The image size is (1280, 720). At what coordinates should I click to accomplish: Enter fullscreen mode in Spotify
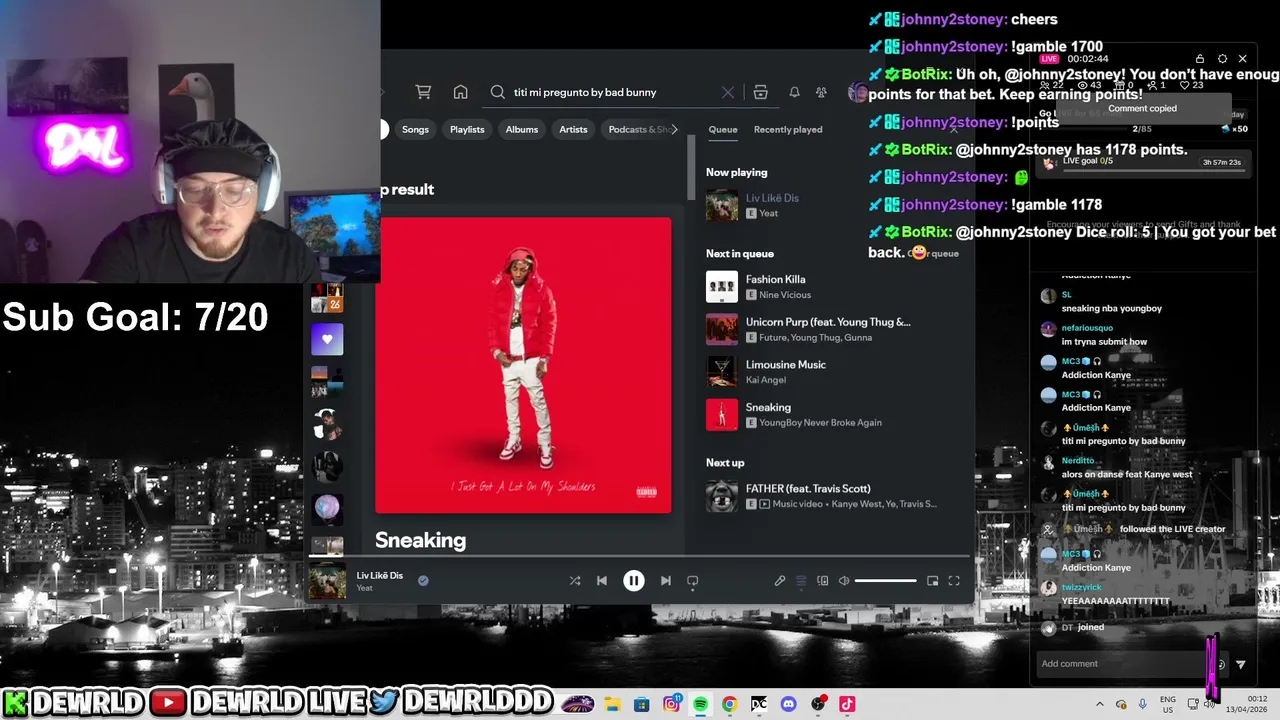954,581
